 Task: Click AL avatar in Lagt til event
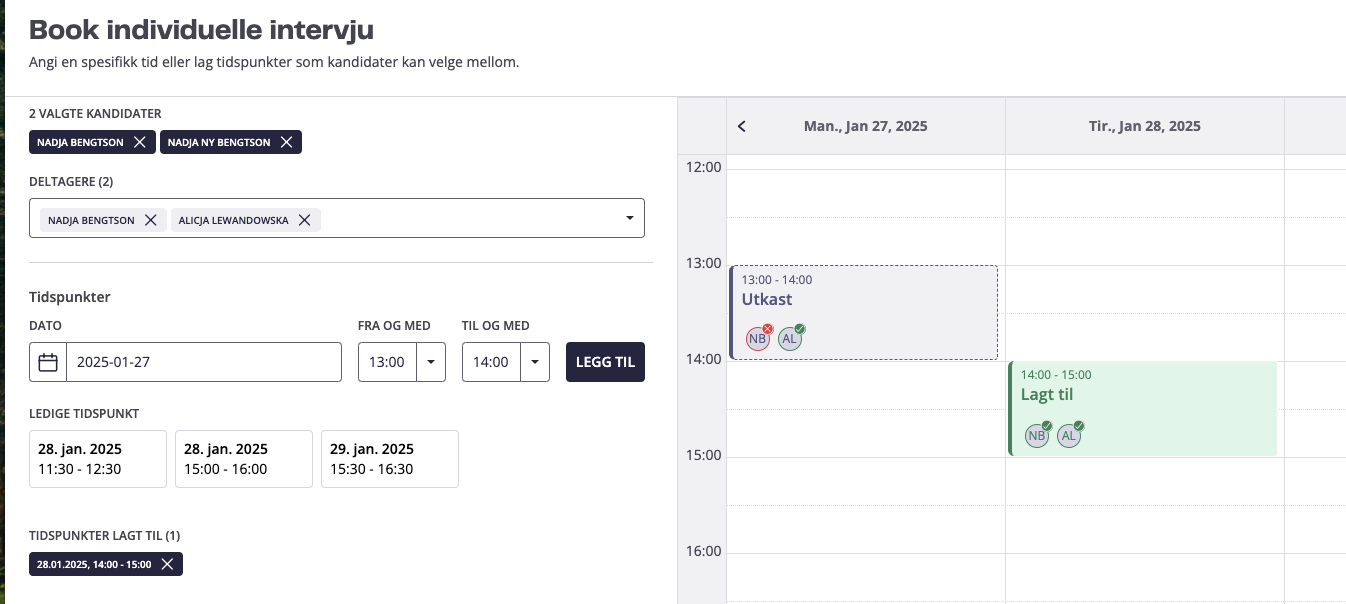[x=1069, y=435]
